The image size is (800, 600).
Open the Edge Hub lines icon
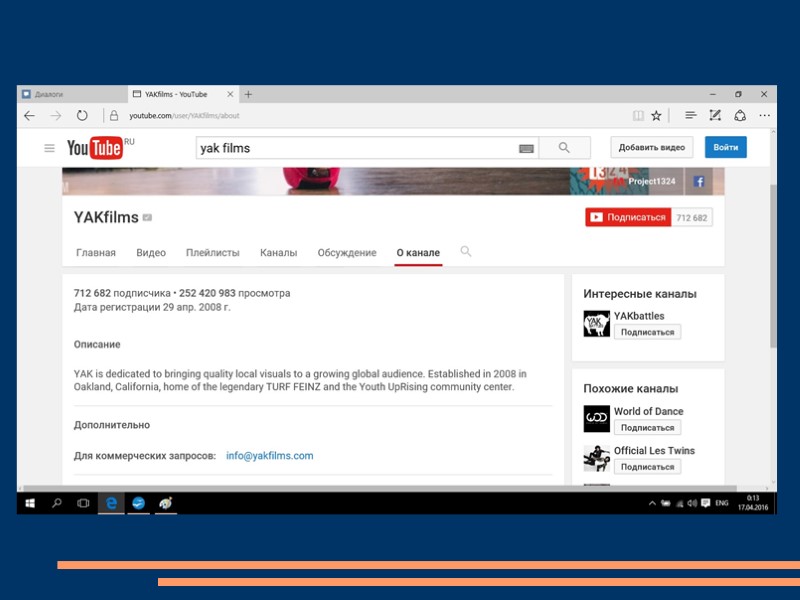pos(691,116)
